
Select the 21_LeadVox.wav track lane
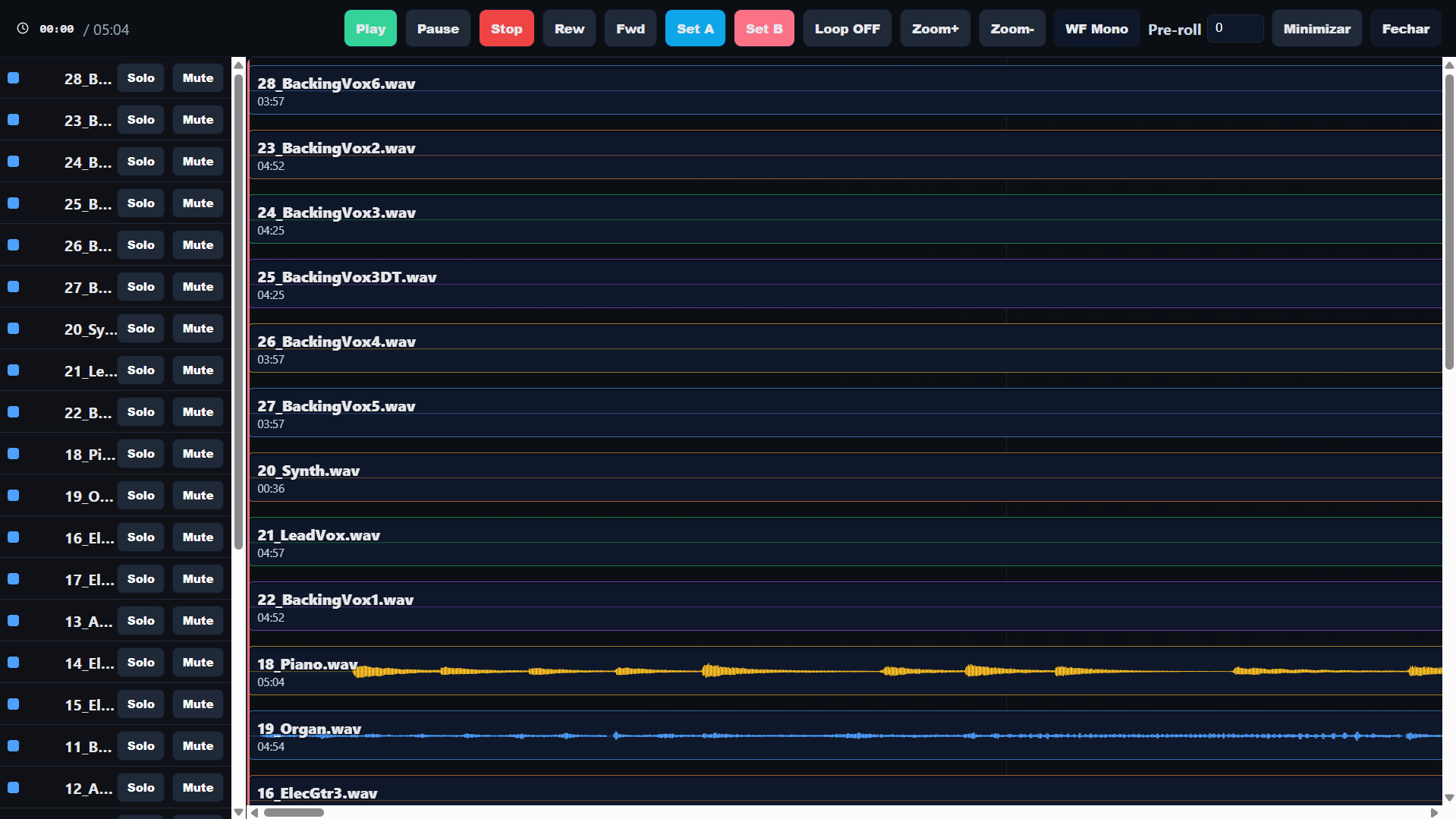(x=845, y=542)
